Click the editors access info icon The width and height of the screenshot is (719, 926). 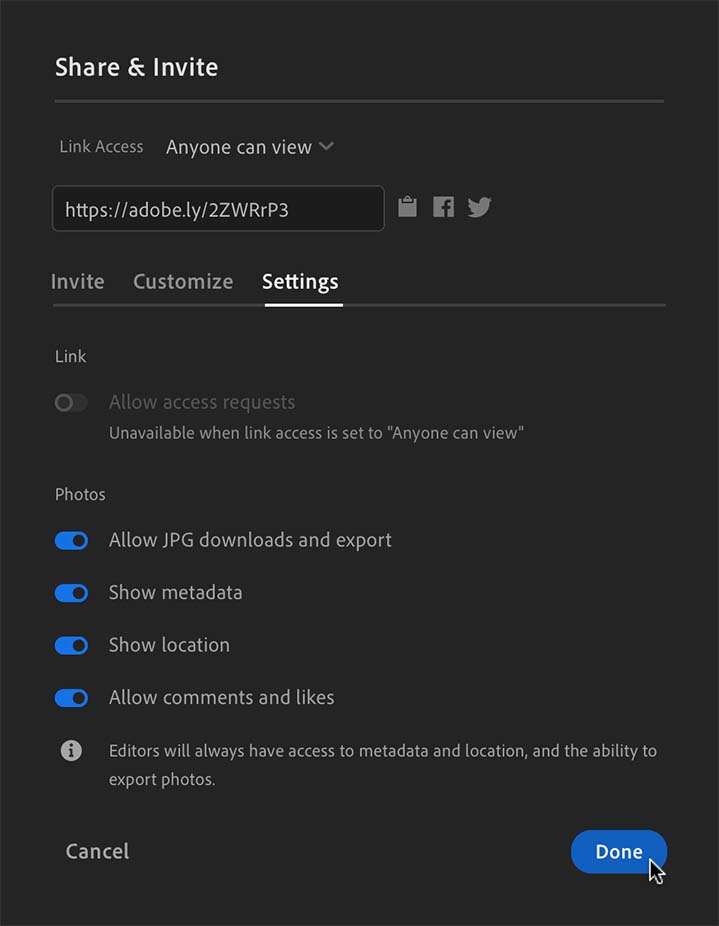click(70, 750)
